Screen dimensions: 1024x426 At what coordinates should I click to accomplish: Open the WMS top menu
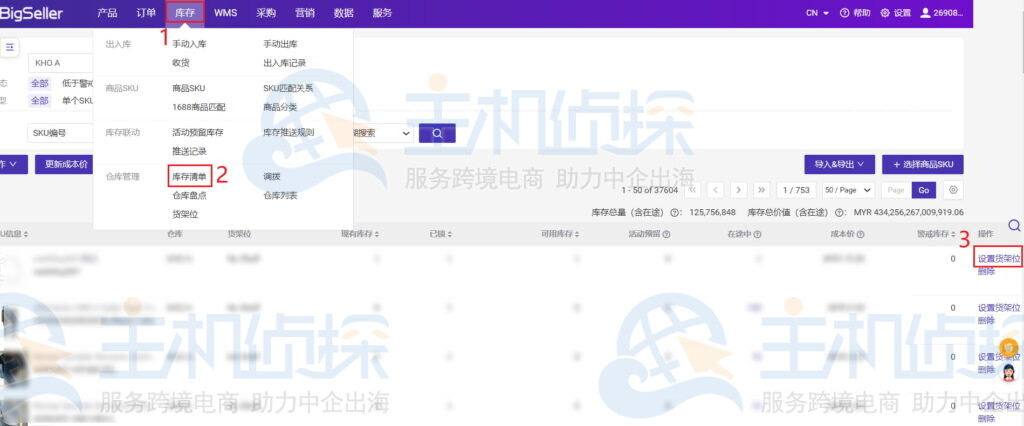pyautogui.click(x=225, y=13)
